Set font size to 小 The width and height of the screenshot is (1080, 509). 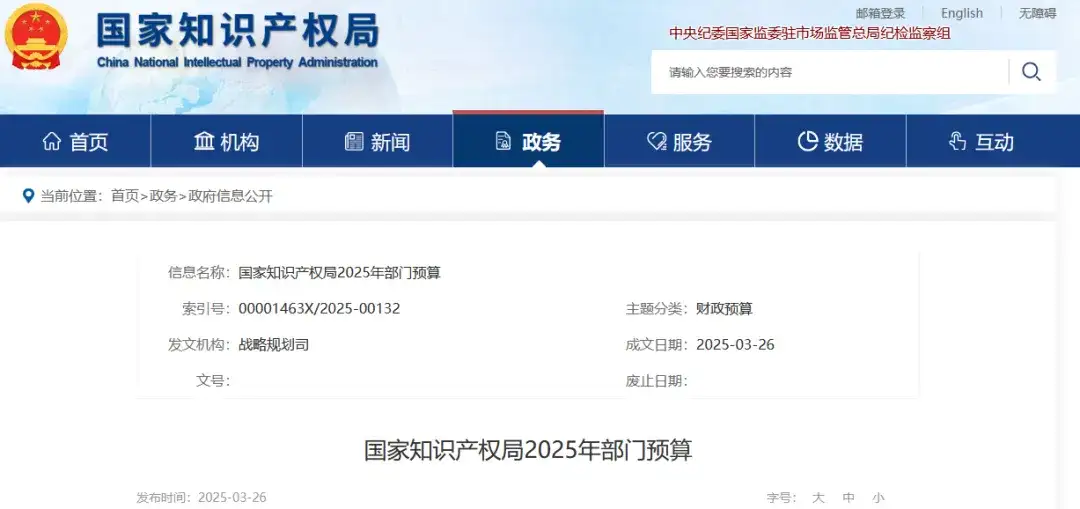pos(878,497)
